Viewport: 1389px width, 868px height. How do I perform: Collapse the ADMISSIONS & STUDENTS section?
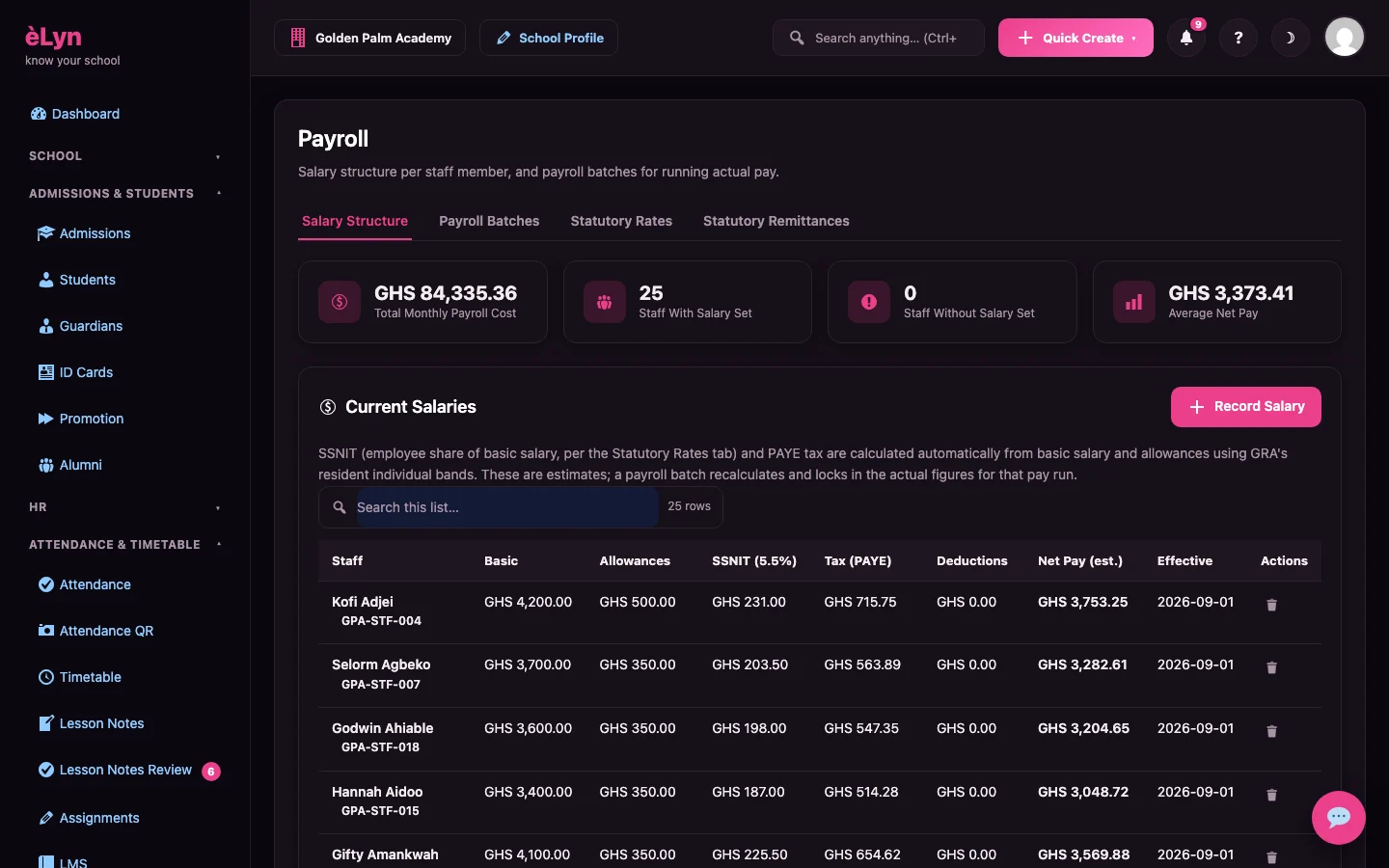tap(125, 194)
